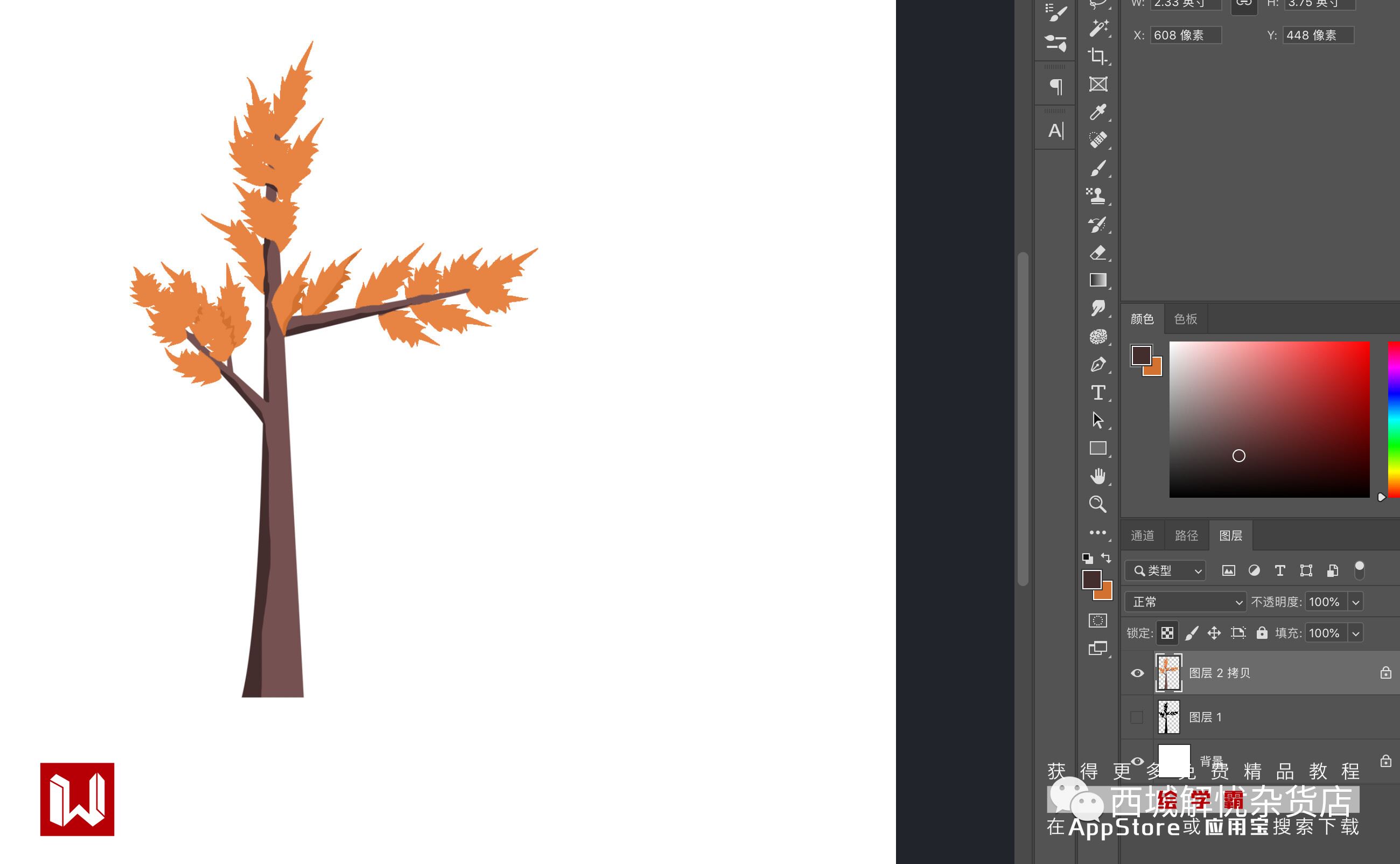The height and width of the screenshot is (864, 1400).
Task: Toggle lock transparent pixels button
Action: [x=1167, y=633]
